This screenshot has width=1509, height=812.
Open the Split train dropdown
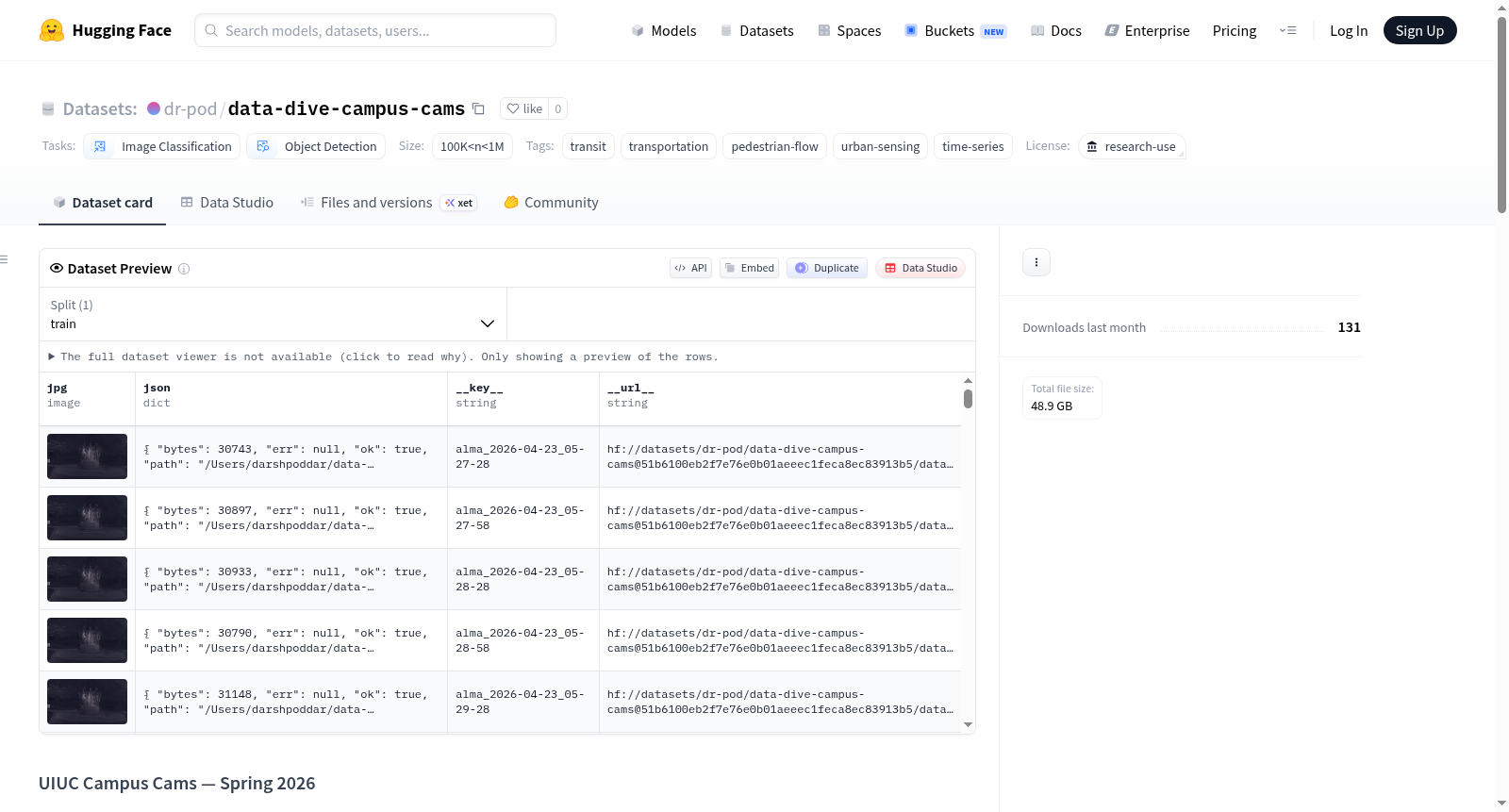click(x=273, y=314)
